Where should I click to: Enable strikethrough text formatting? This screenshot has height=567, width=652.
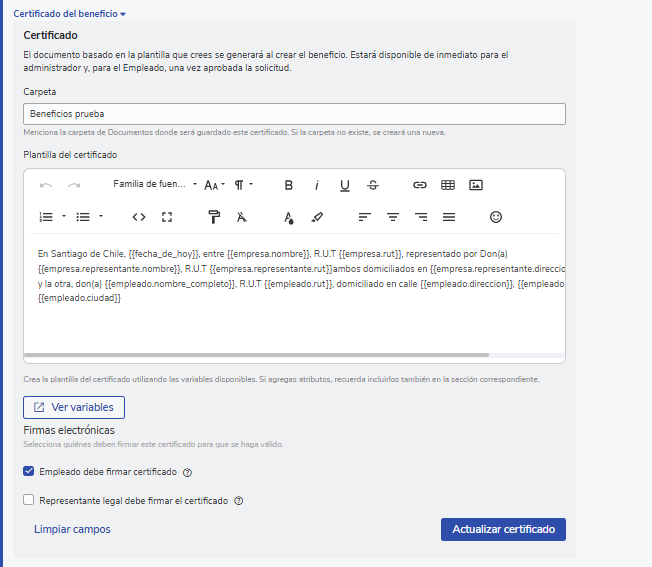373,185
